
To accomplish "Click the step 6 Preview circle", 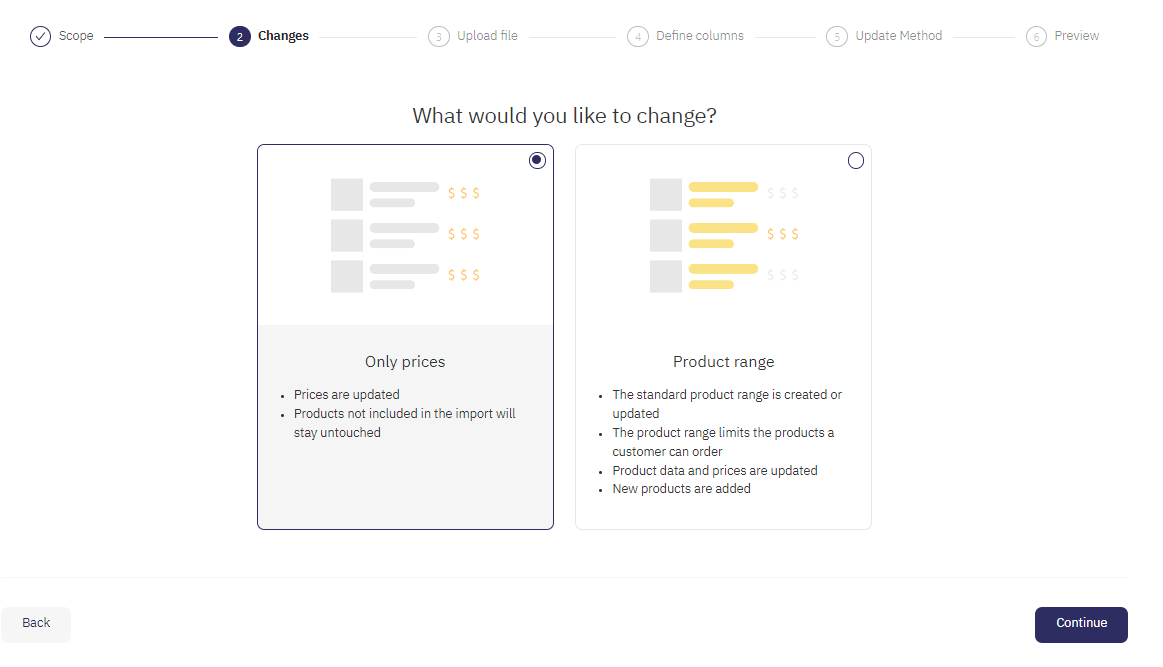I will tap(1036, 37).
